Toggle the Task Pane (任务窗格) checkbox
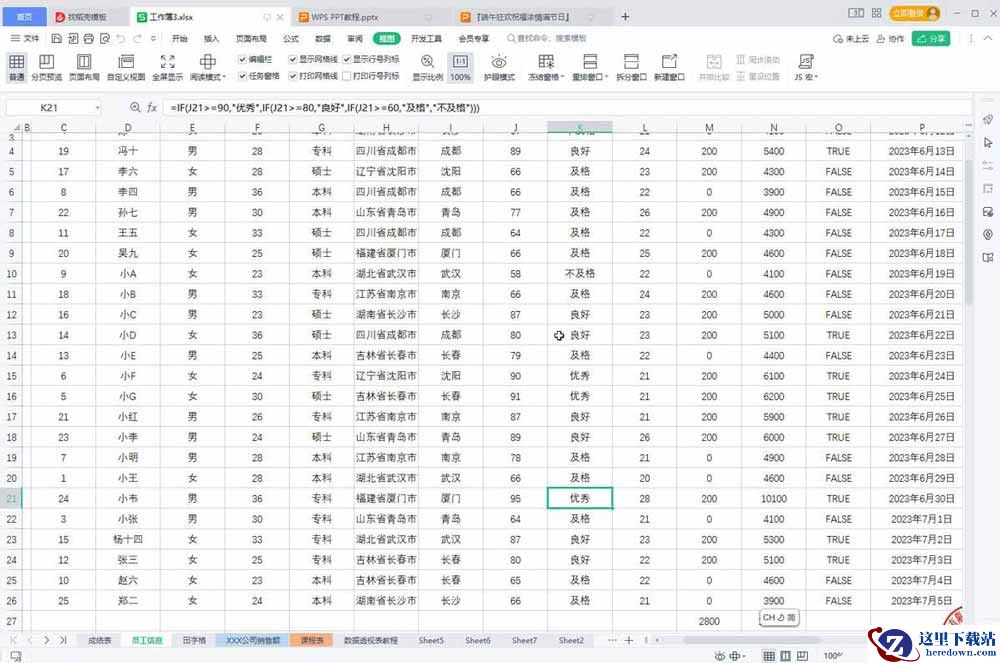The width and height of the screenshot is (1000, 663). (x=242, y=76)
